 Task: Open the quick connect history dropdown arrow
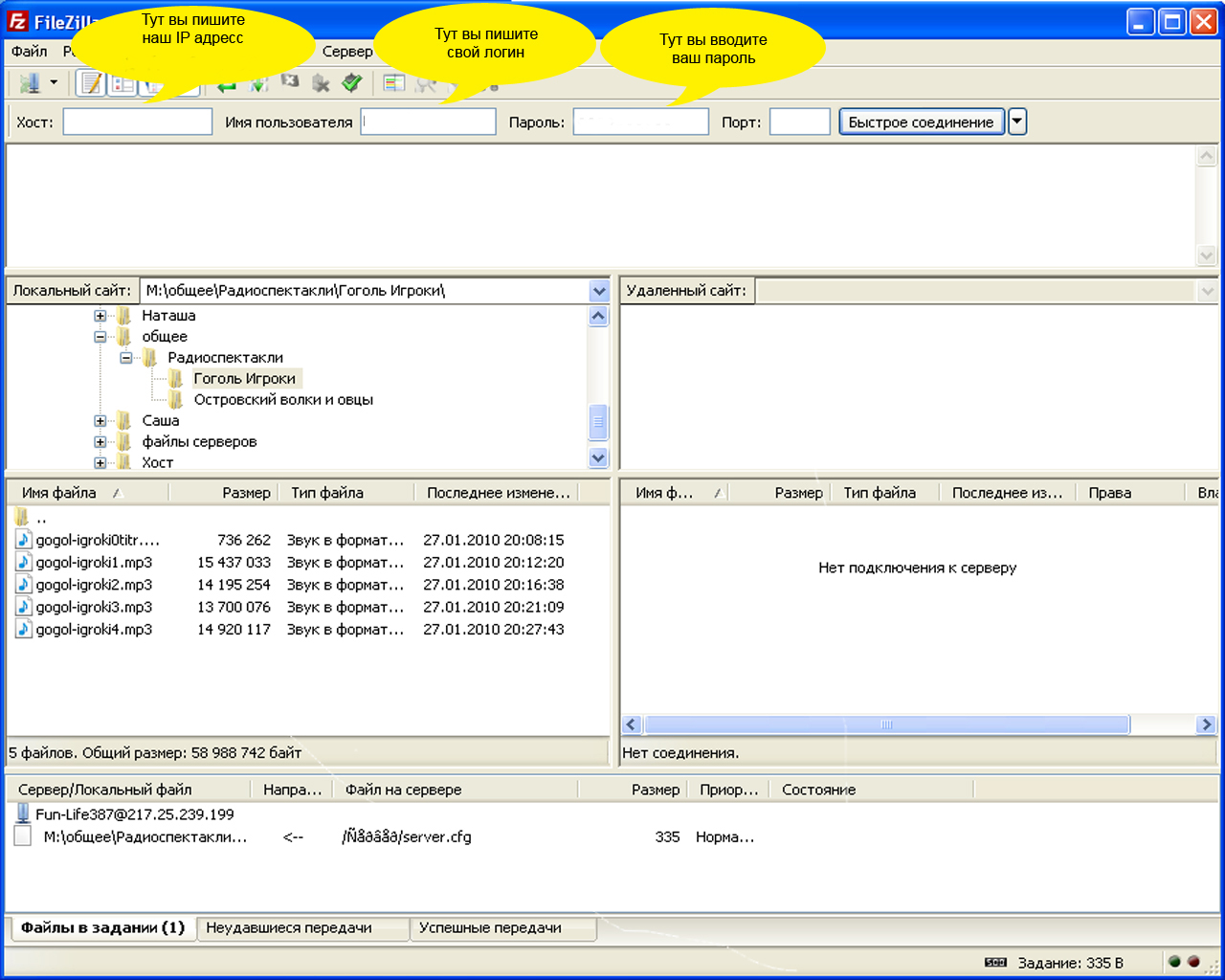(1017, 122)
